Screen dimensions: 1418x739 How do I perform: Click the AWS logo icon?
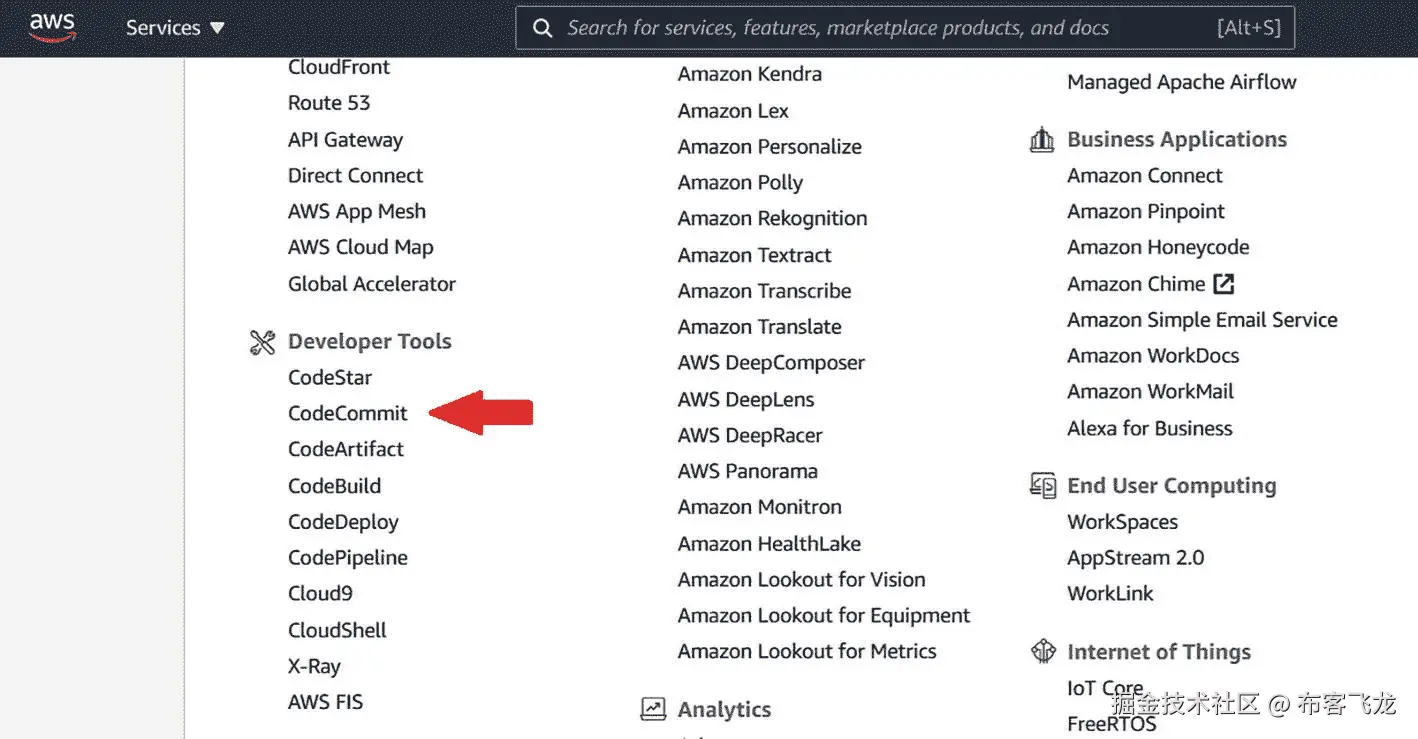coord(52,27)
